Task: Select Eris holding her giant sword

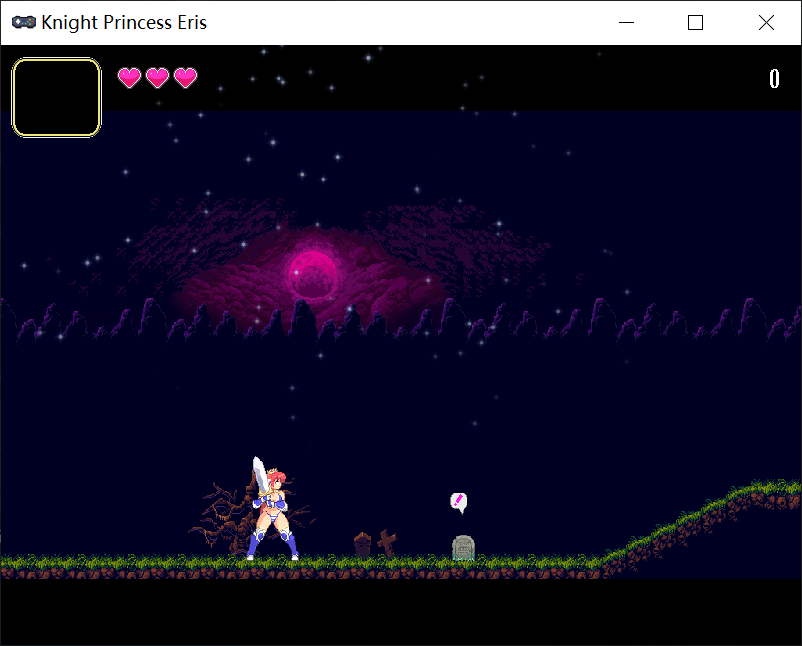Action: (275, 510)
